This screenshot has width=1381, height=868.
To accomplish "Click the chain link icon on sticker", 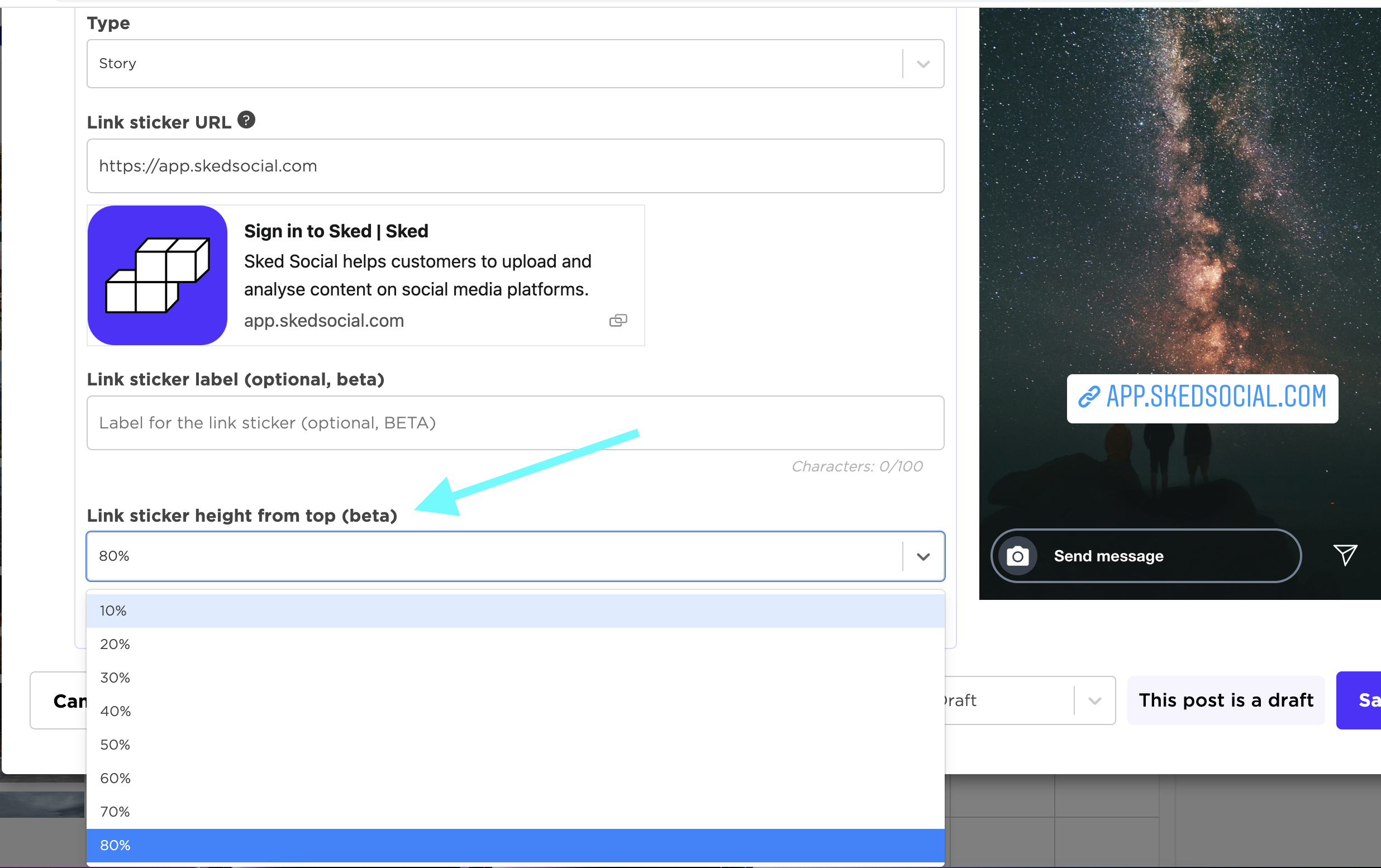I will point(1088,397).
